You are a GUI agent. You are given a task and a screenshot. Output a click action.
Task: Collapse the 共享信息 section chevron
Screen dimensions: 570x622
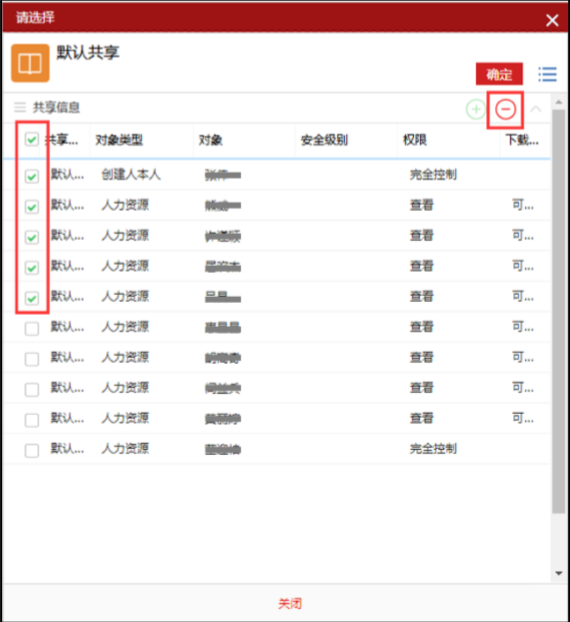pyautogui.click(x=535, y=109)
